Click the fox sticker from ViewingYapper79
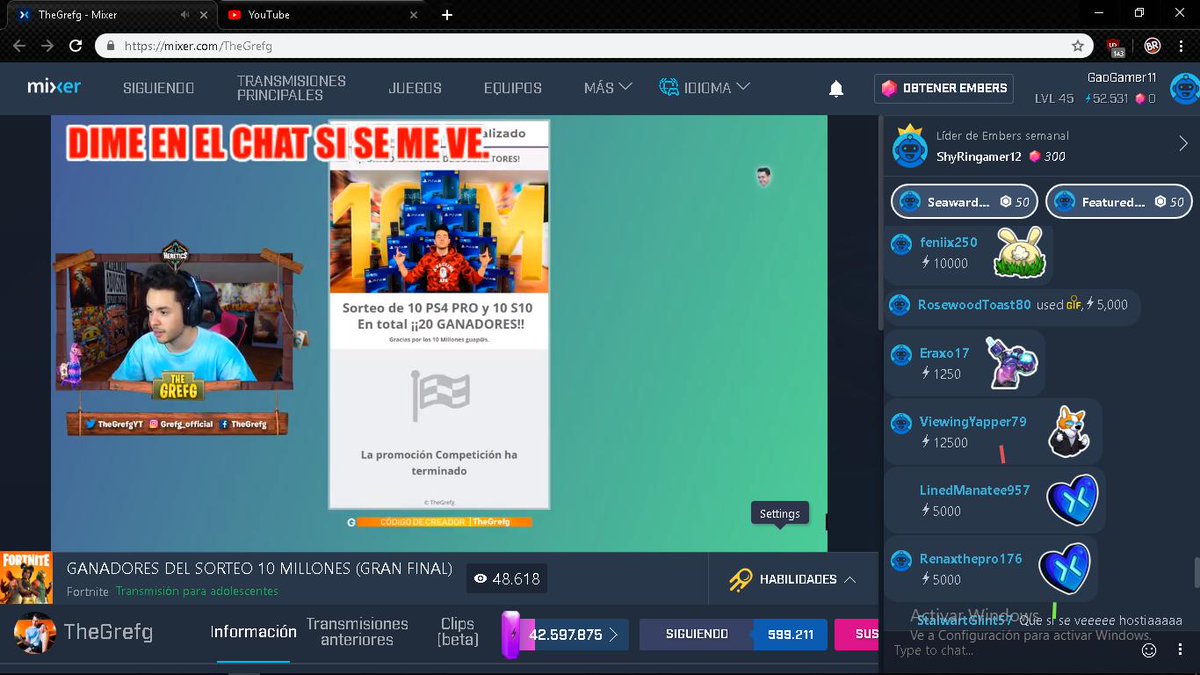This screenshot has height=675, width=1200. pos(1068,431)
